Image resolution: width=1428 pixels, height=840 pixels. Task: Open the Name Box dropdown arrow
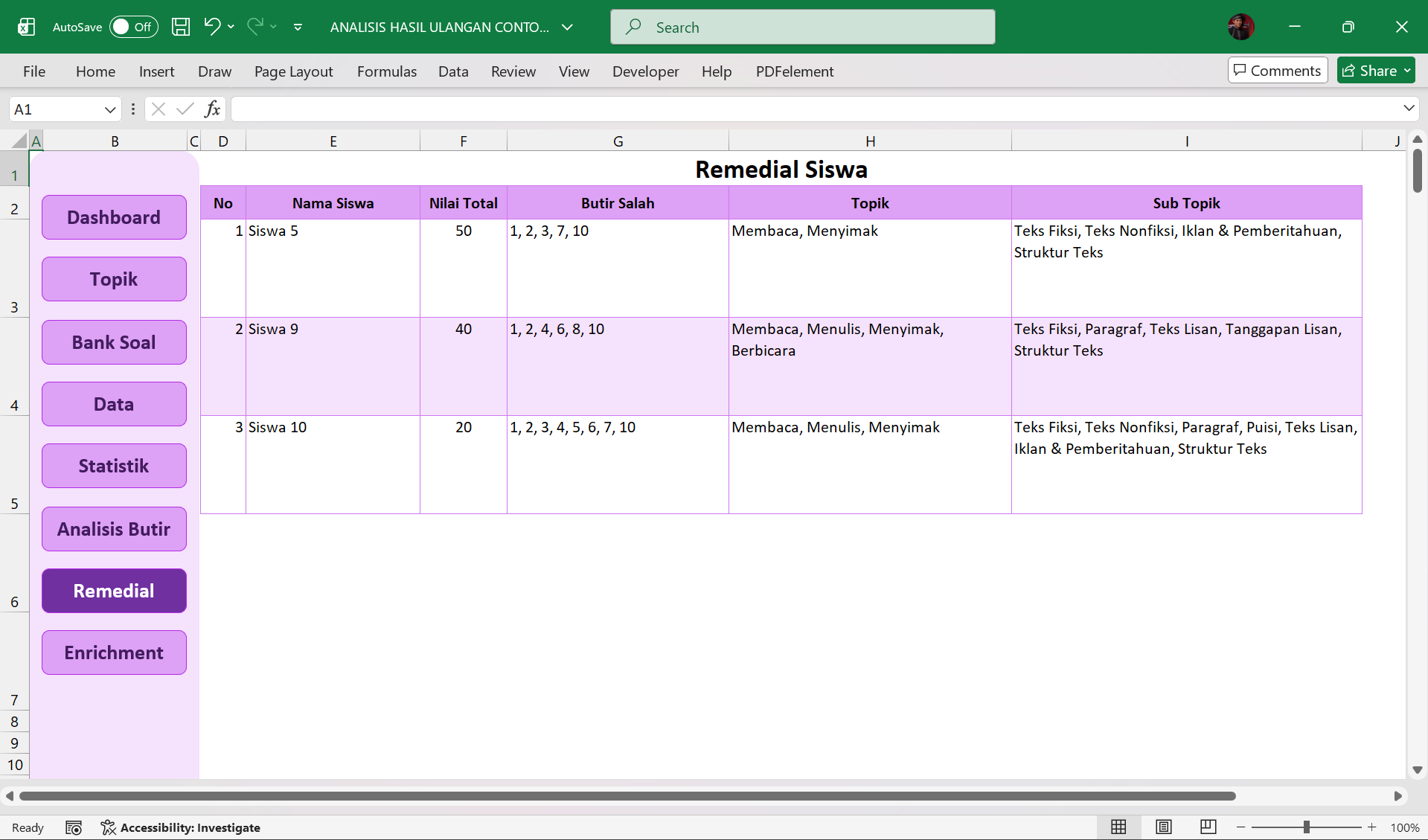click(x=110, y=109)
